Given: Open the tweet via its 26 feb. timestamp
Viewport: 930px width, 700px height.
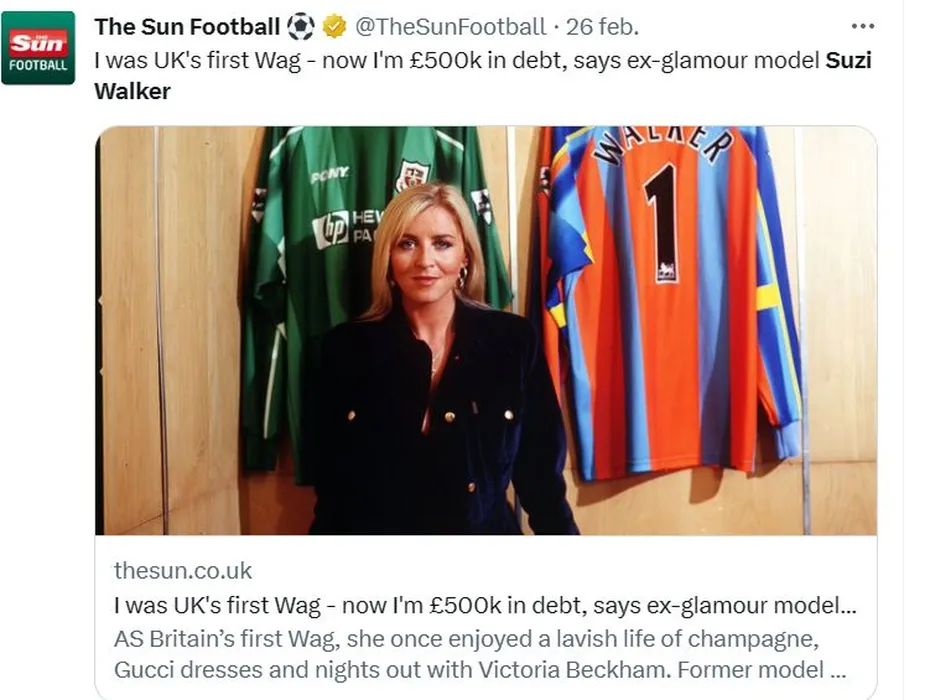Looking at the screenshot, I should [x=610, y=27].
